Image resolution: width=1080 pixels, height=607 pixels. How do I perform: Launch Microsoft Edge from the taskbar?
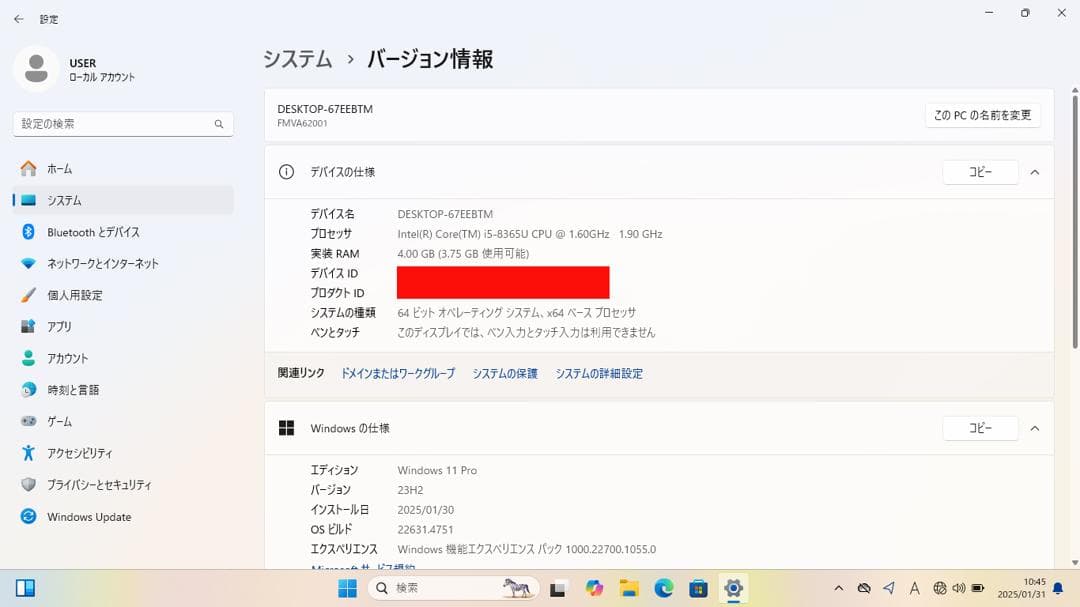[x=663, y=587]
